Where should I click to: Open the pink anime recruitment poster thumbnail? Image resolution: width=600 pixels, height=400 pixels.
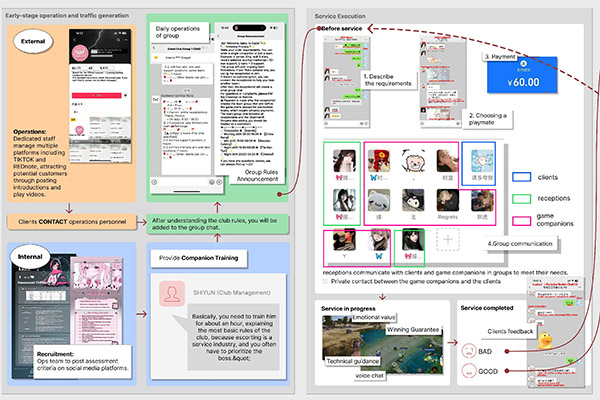coord(97,300)
